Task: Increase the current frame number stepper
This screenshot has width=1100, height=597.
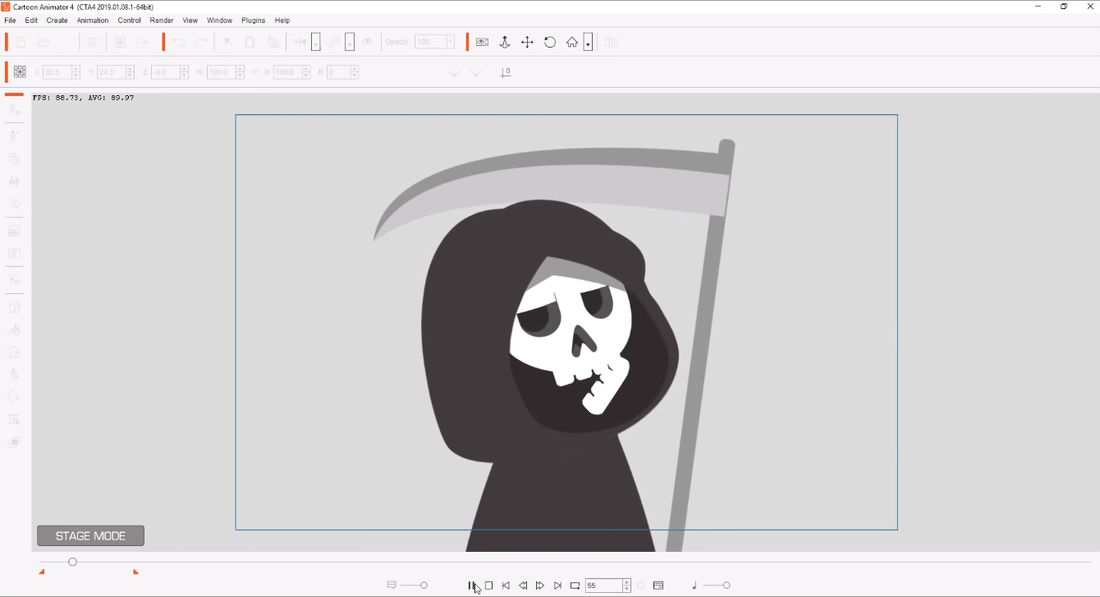Action: pyautogui.click(x=627, y=582)
